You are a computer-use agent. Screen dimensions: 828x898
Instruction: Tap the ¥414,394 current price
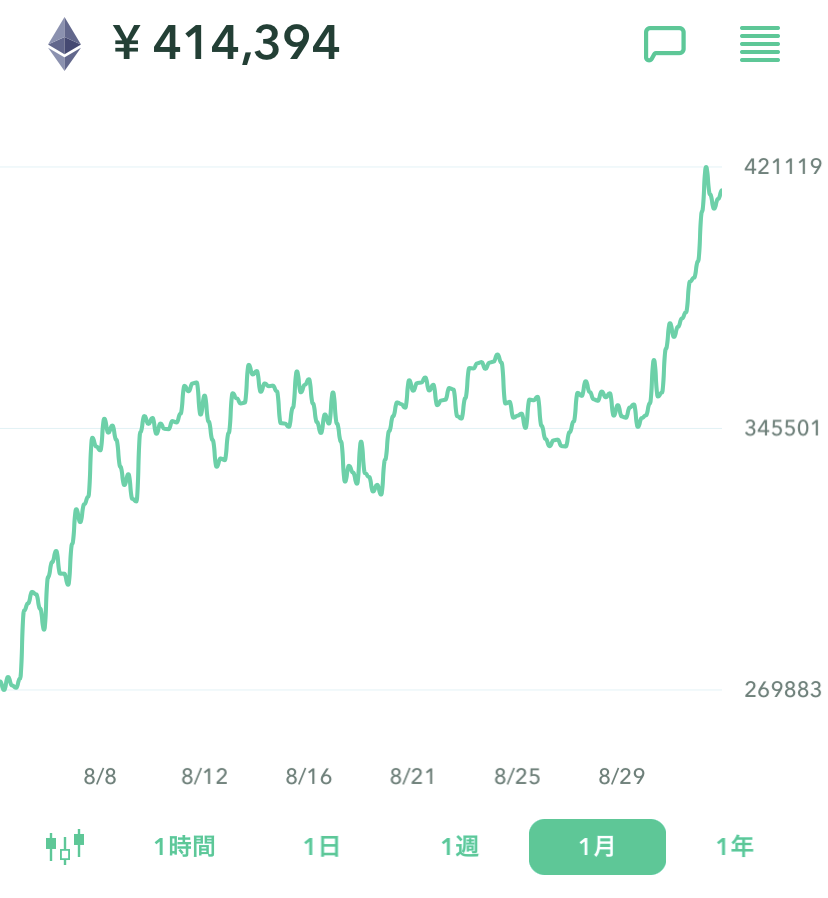(226, 43)
